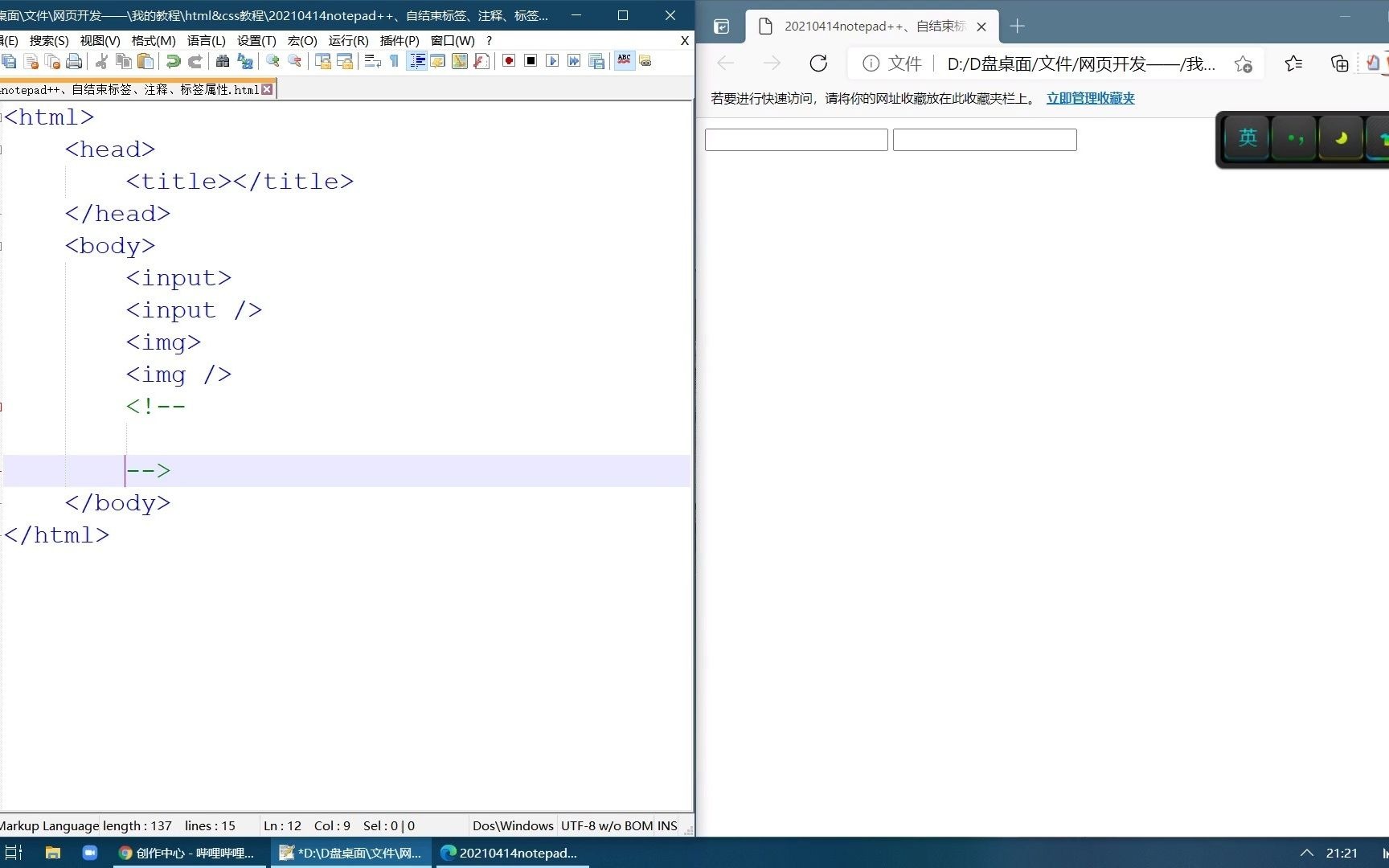This screenshot has height=868, width=1389.
Task: Click the Cut scissors icon
Action: click(102, 61)
